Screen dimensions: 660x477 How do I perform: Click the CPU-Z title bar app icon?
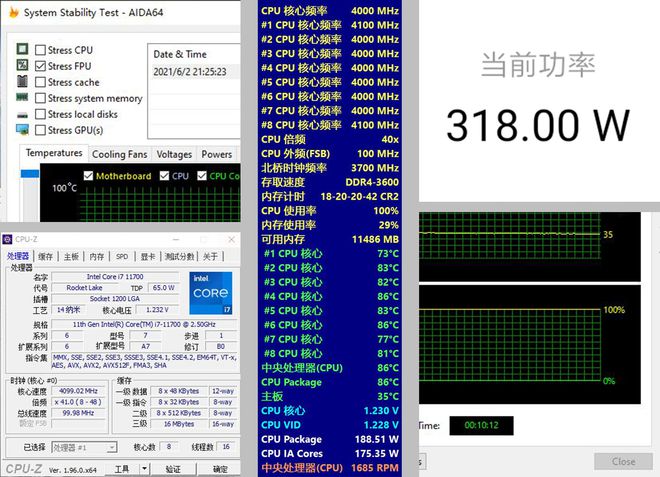8,240
